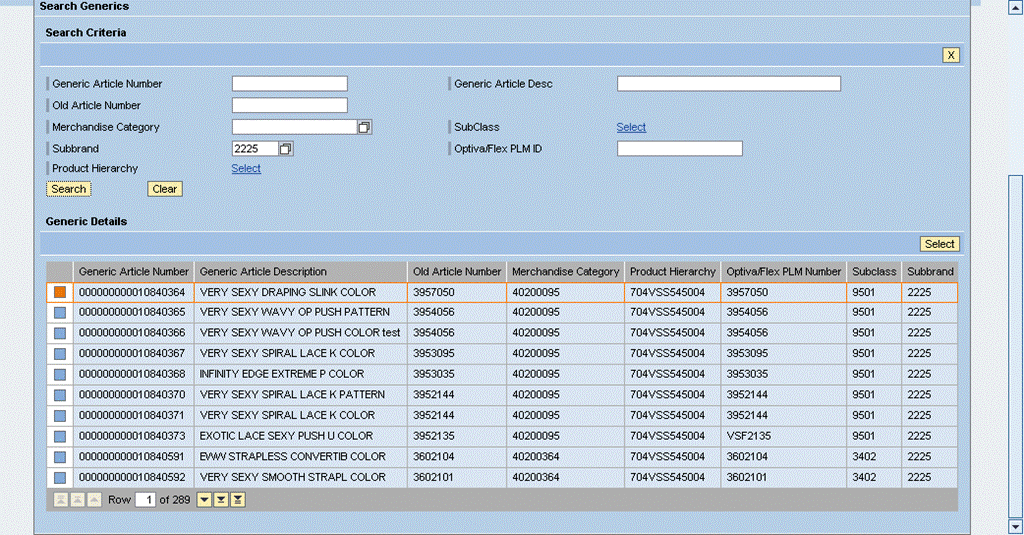Viewport: 1024px width, 535px height.
Task: Click cell VERY SEXY WAVY OP PUSH COLOR test
Action: tap(301, 333)
